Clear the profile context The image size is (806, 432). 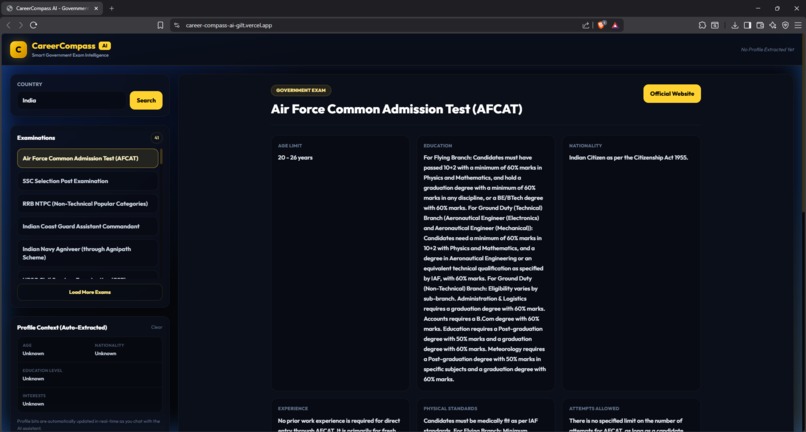156,327
